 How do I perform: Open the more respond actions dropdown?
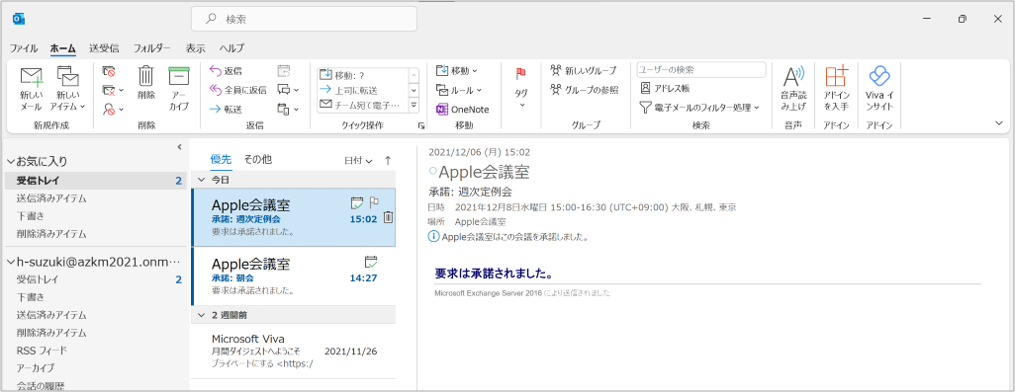(x=288, y=109)
